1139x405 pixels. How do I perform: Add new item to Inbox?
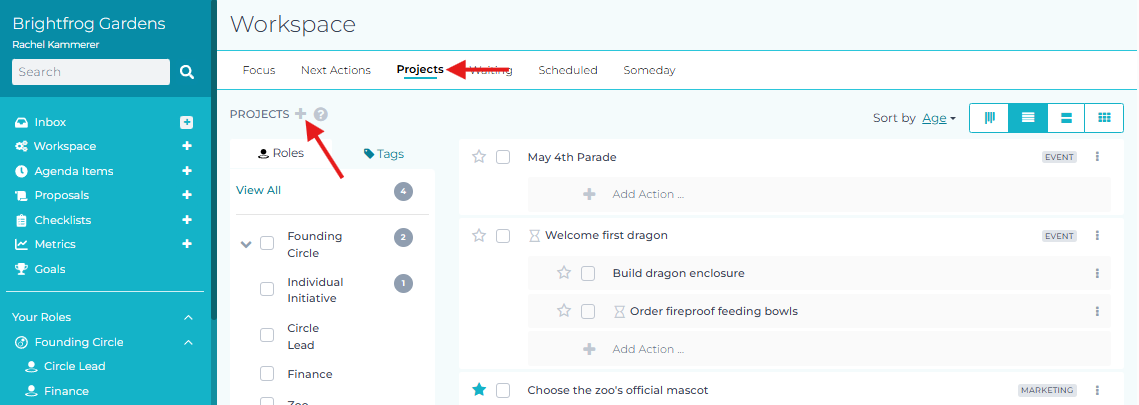(186, 122)
